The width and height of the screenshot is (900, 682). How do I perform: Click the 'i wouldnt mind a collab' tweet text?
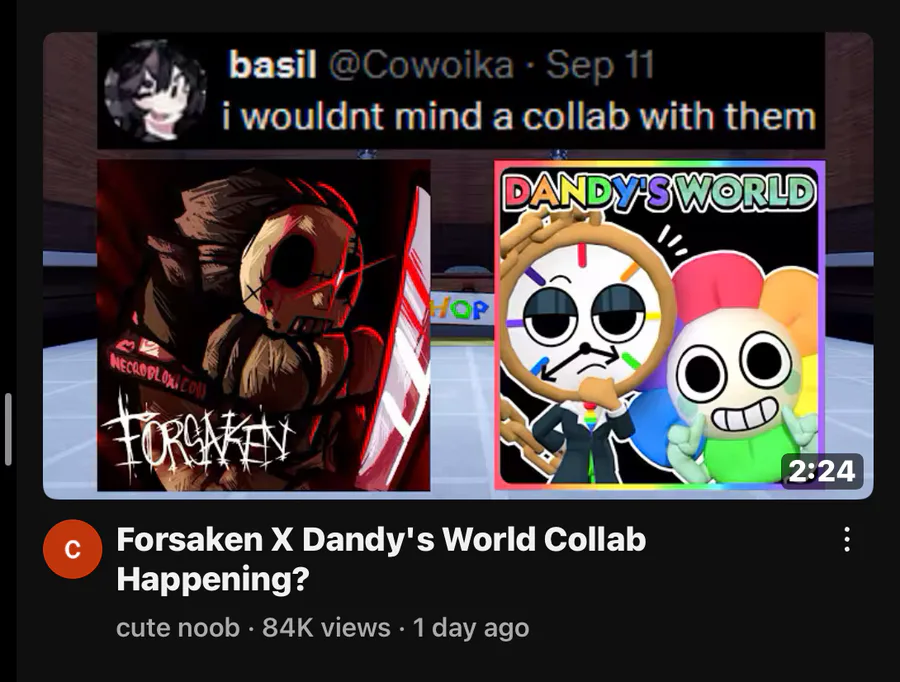pos(519,116)
